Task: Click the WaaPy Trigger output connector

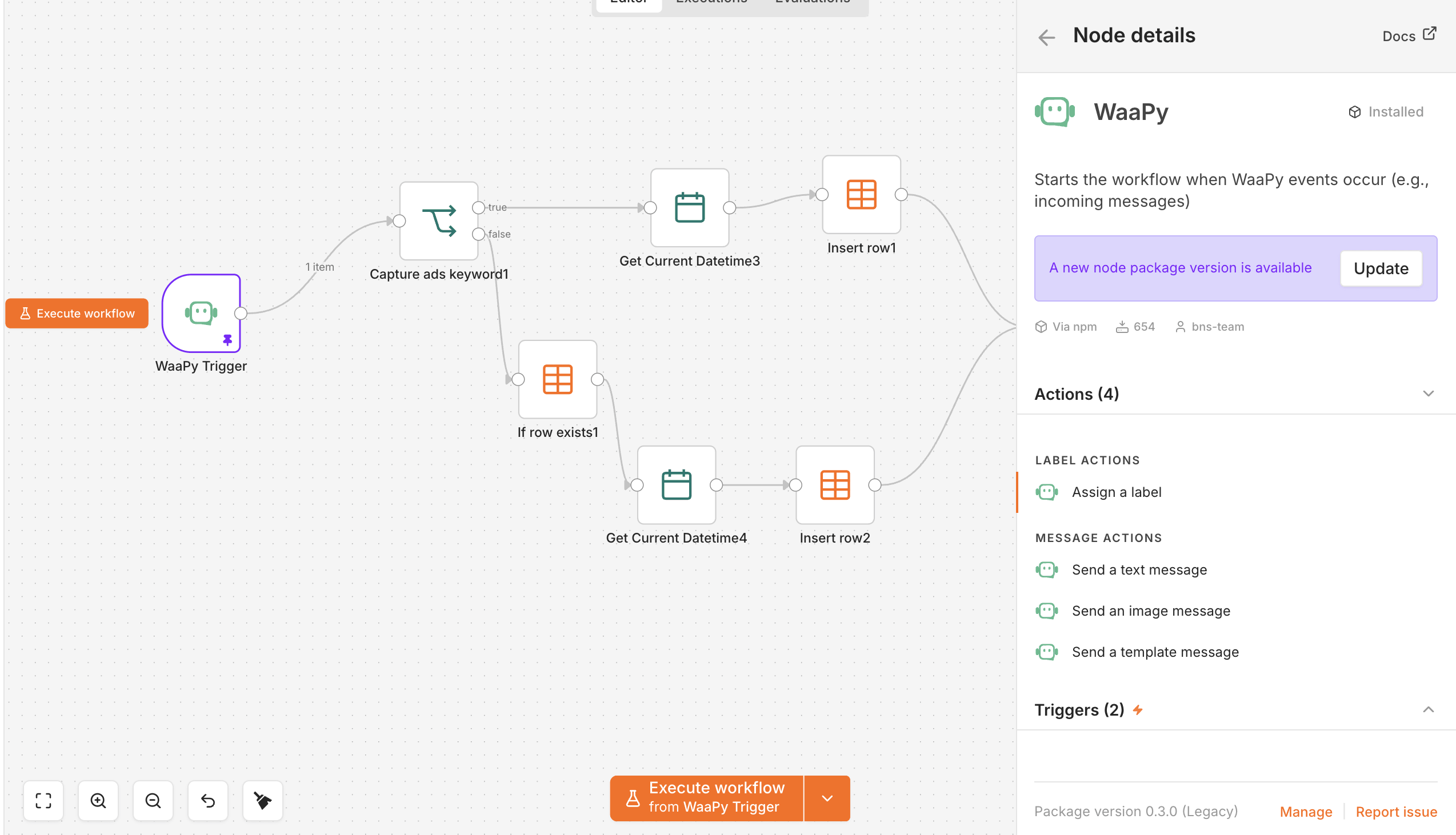Action: pos(241,313)
